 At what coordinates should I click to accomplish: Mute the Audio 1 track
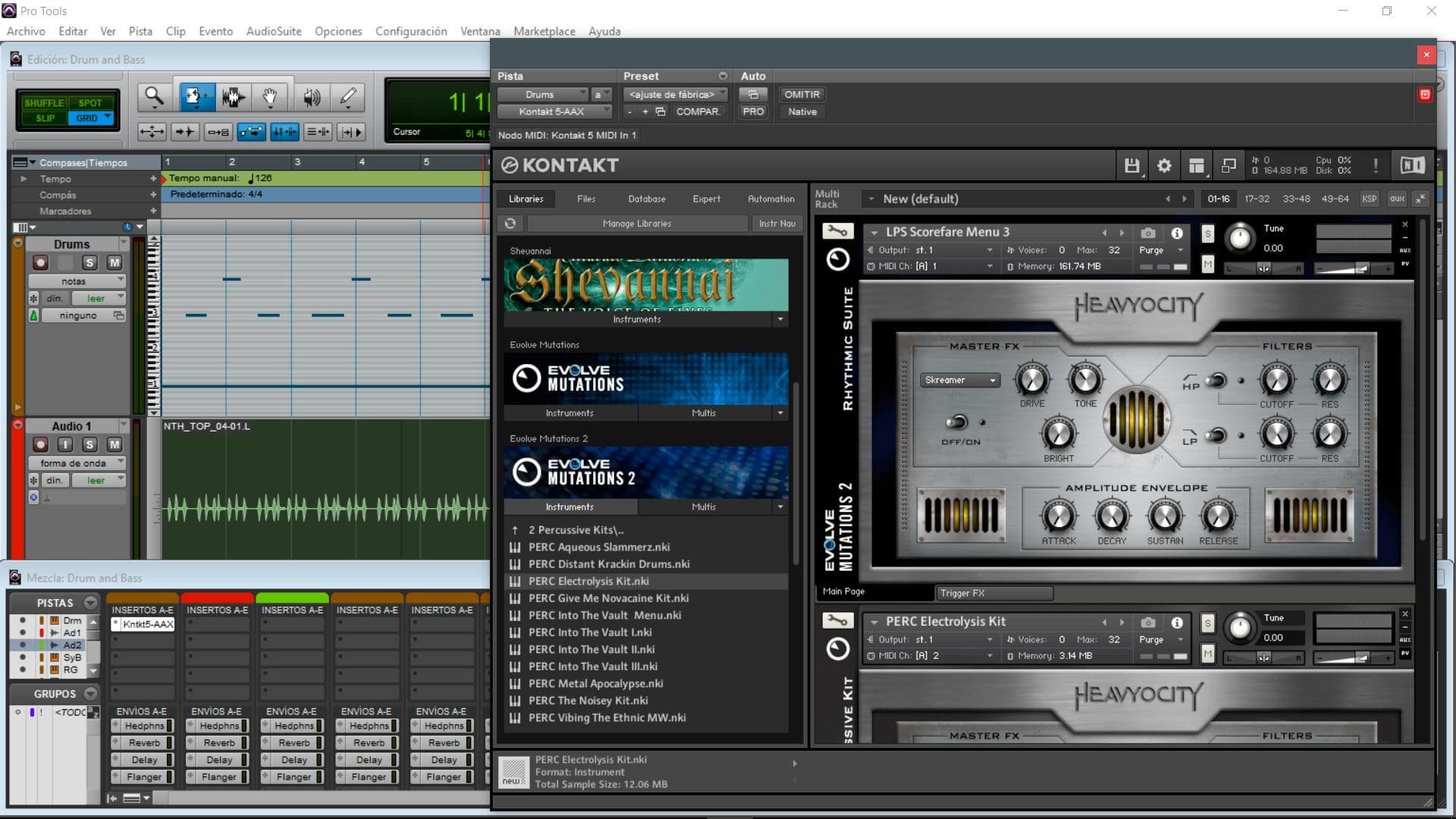[115, 444]
